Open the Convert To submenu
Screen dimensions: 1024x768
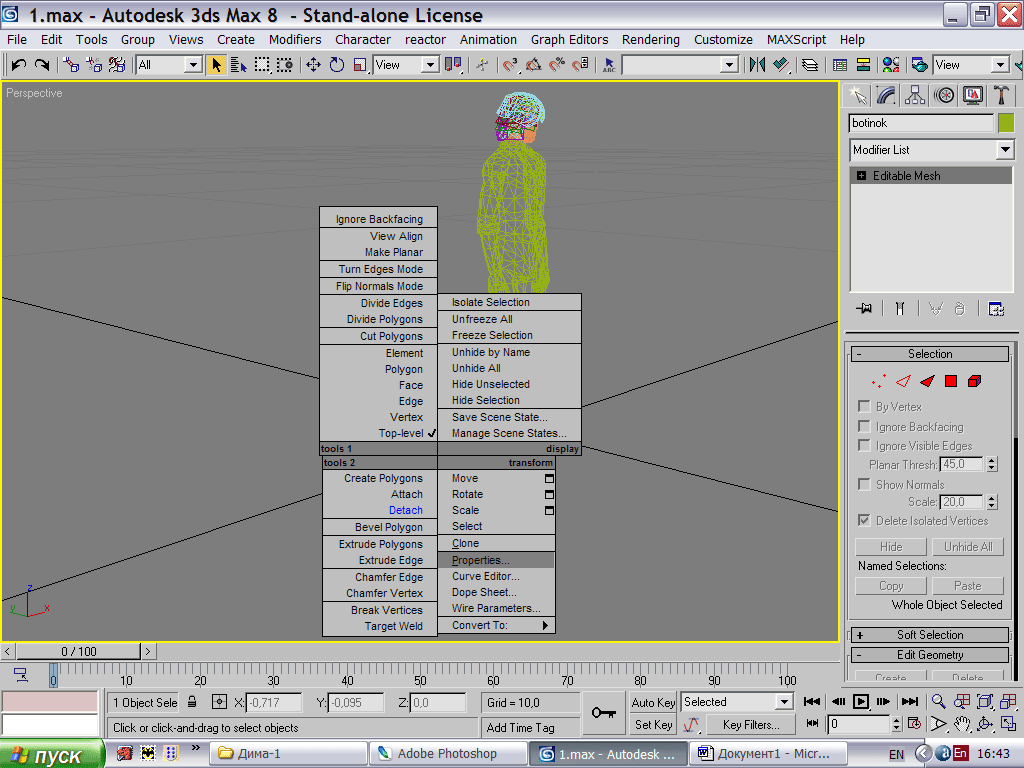point(496,625)
